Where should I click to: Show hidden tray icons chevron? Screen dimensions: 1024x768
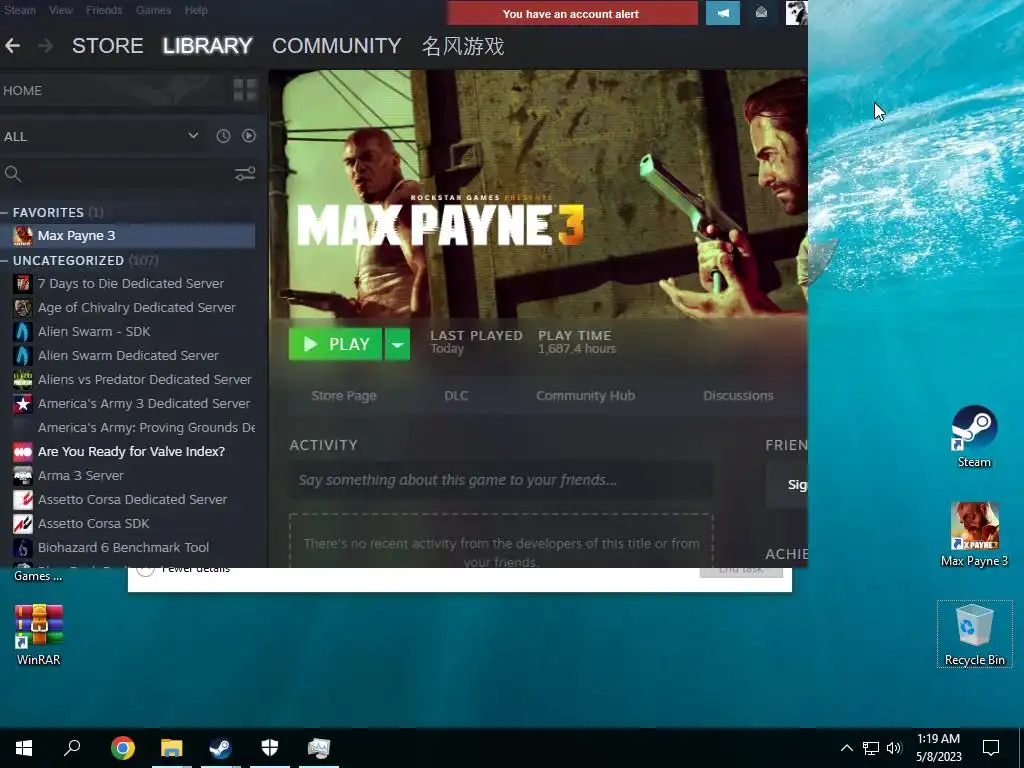(x=846, y=748)
